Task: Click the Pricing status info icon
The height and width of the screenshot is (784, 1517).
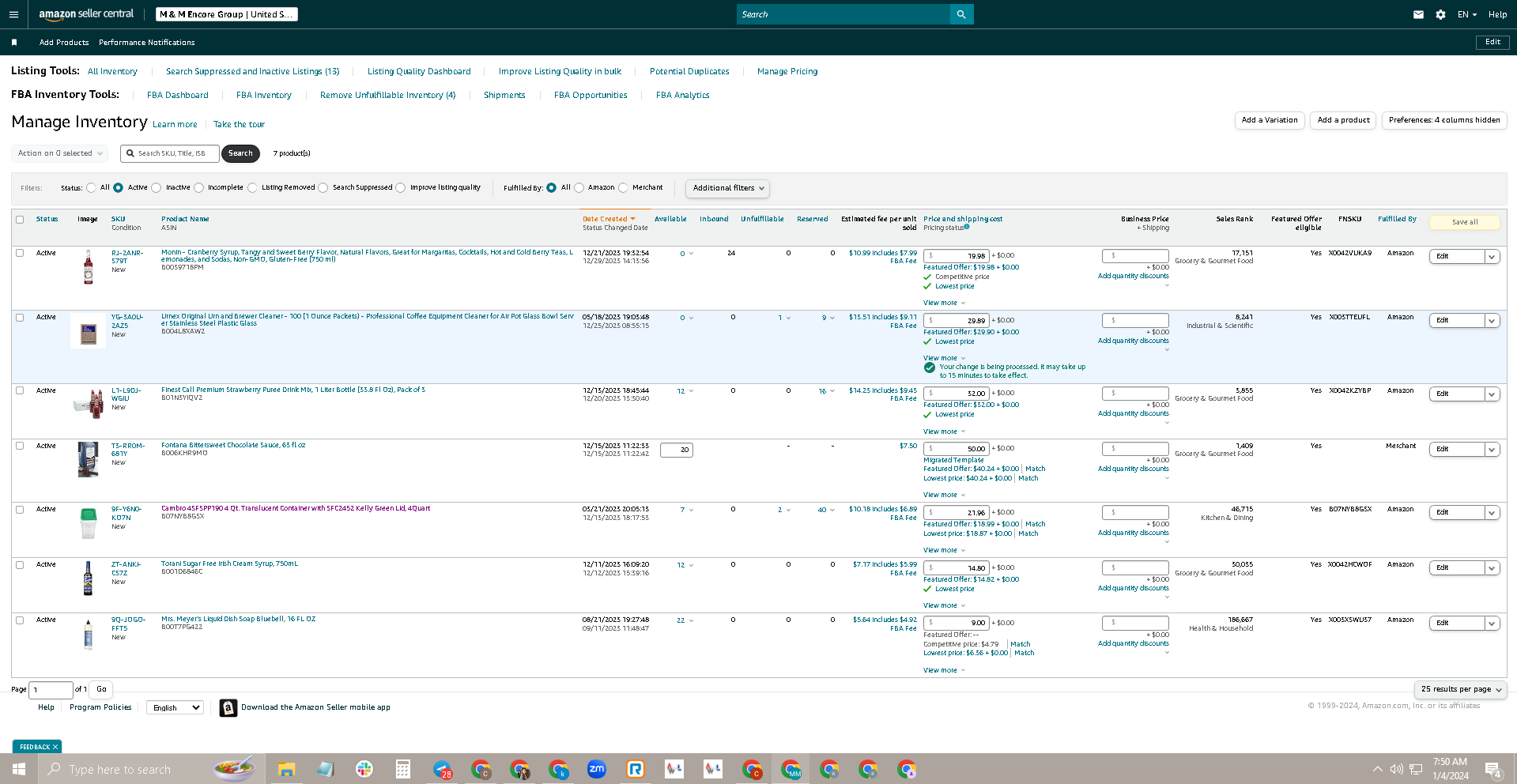Action: [967, 227]
